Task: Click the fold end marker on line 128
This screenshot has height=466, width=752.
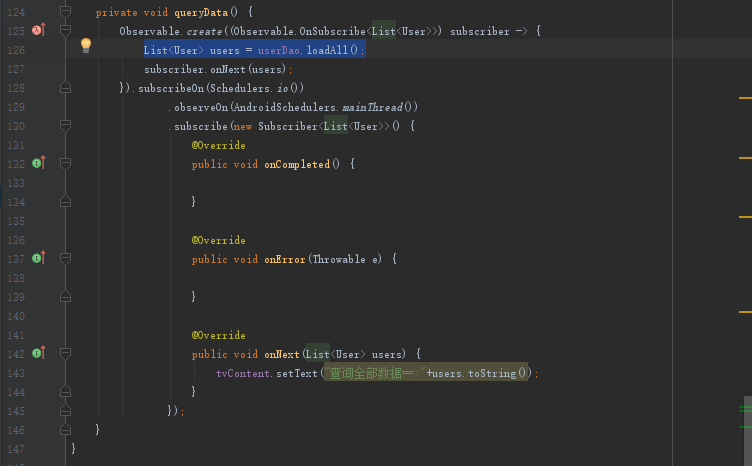Action: [66, 88]
